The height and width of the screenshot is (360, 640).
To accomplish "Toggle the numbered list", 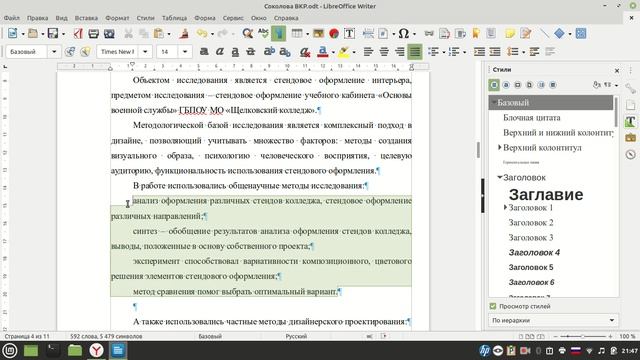I will click(x=454, y=51).
